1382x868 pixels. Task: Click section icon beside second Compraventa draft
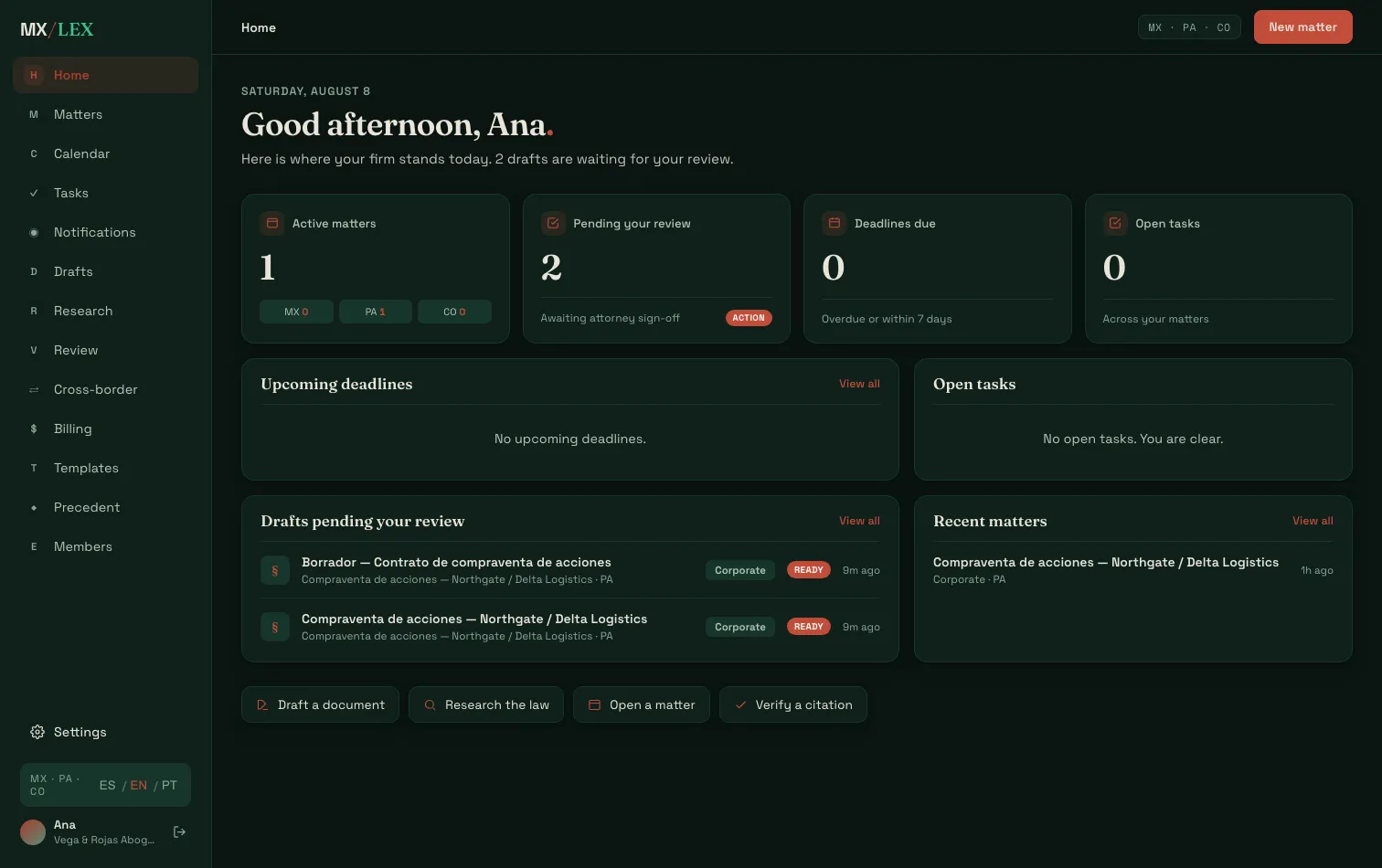click(275, 627)
